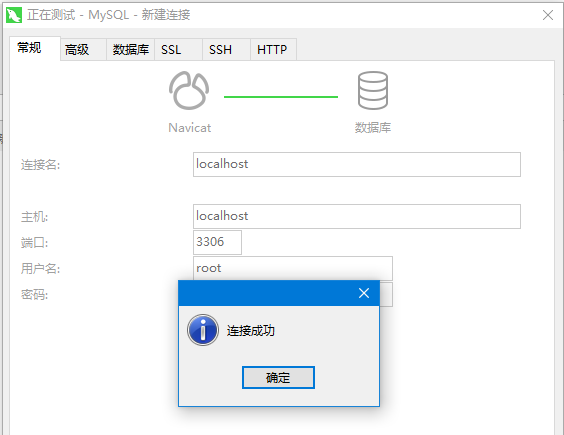Click the 密码 password field
This screenshot has width=564, height=435.
(x=386, y=294)
